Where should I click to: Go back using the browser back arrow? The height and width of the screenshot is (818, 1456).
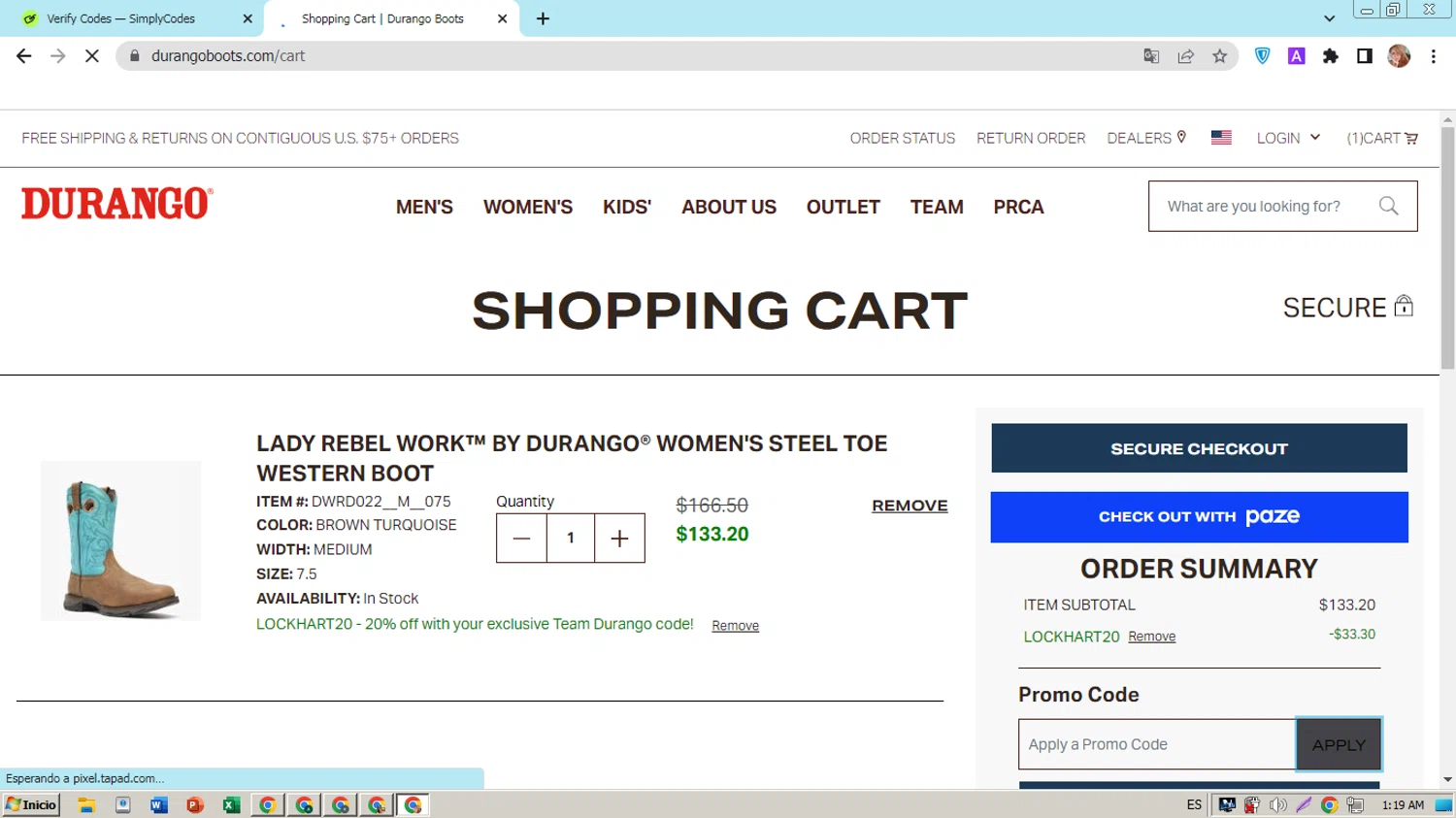pyautogui.click(x=24, y=56)
